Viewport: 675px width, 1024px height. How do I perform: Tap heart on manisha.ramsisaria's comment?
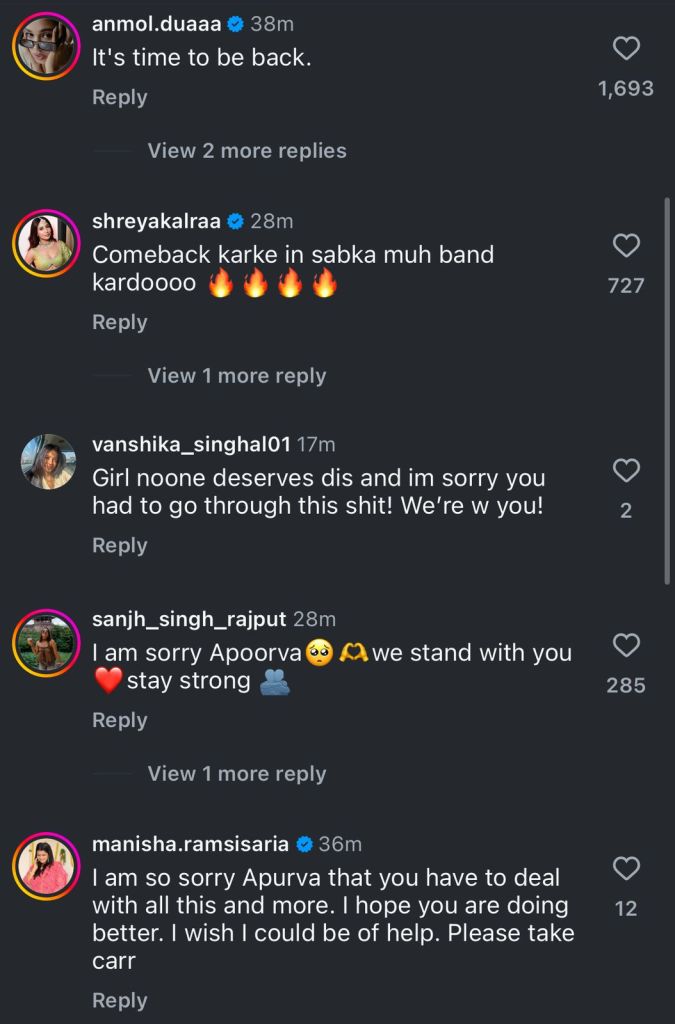626,868
